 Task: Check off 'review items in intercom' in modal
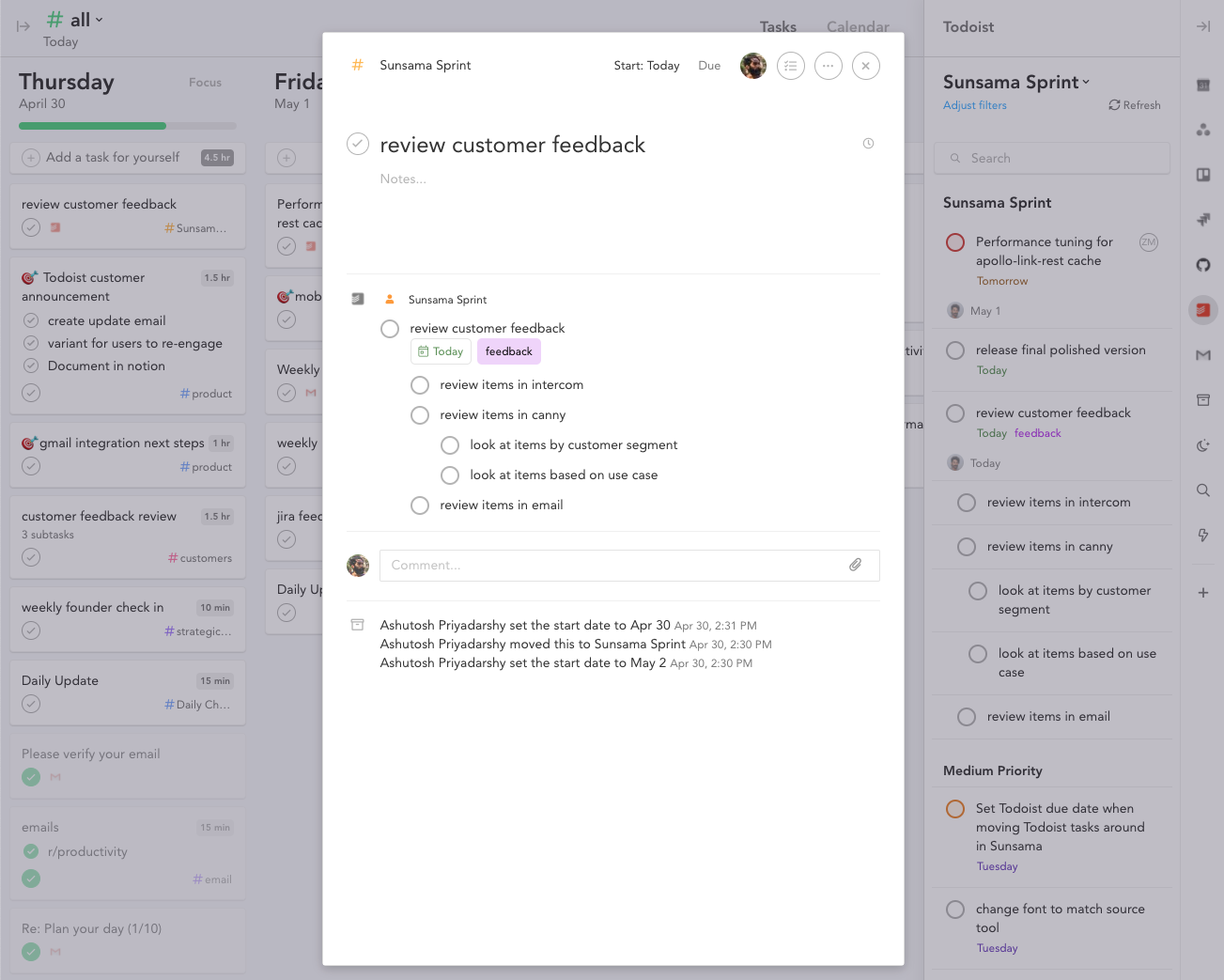[420, 385]
